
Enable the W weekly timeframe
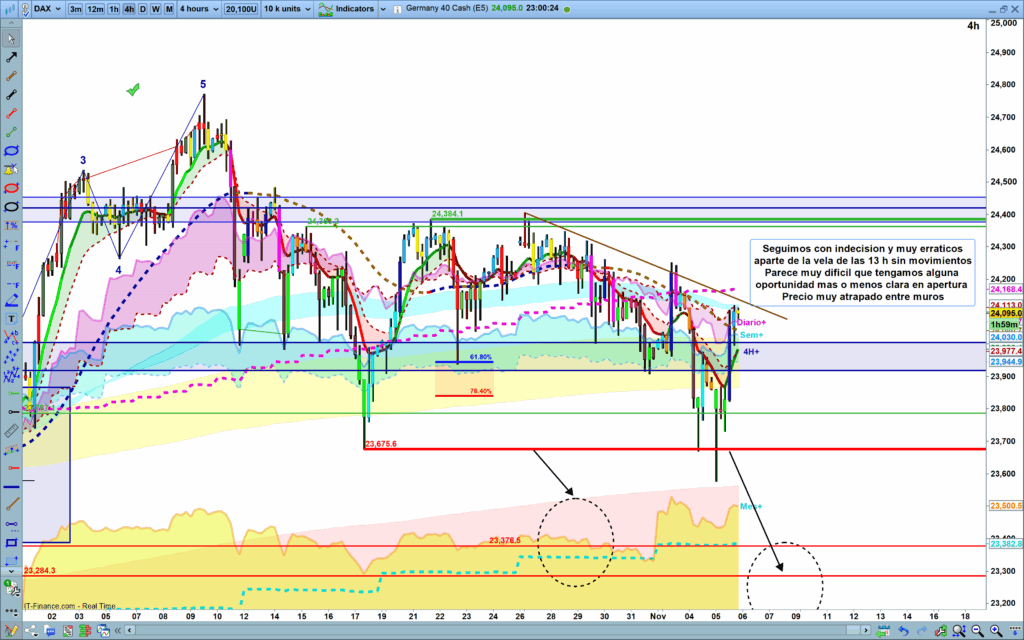(155, 8)
